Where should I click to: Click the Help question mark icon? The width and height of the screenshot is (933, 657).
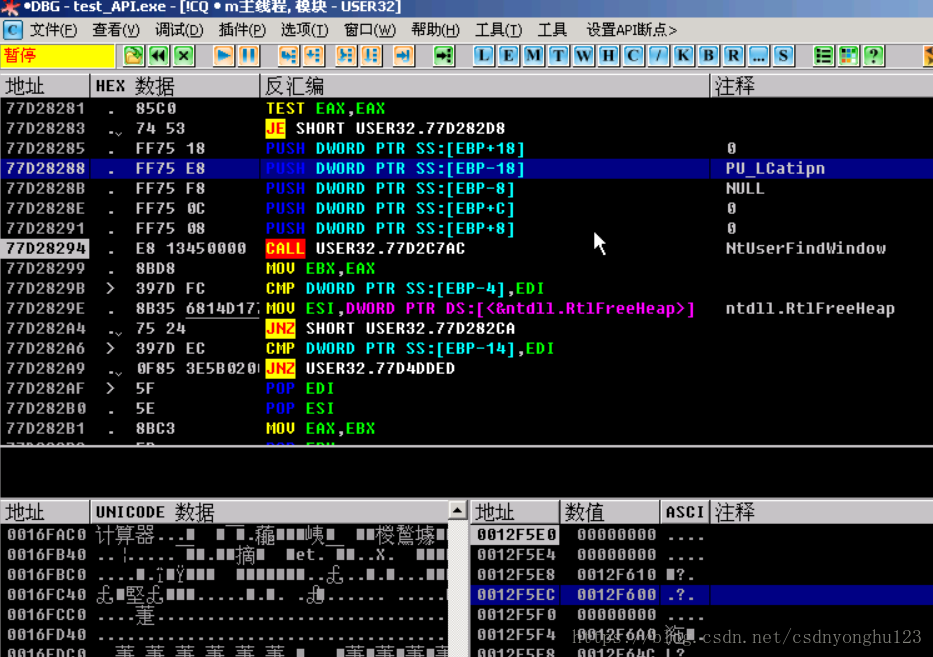tap(873, 56)
